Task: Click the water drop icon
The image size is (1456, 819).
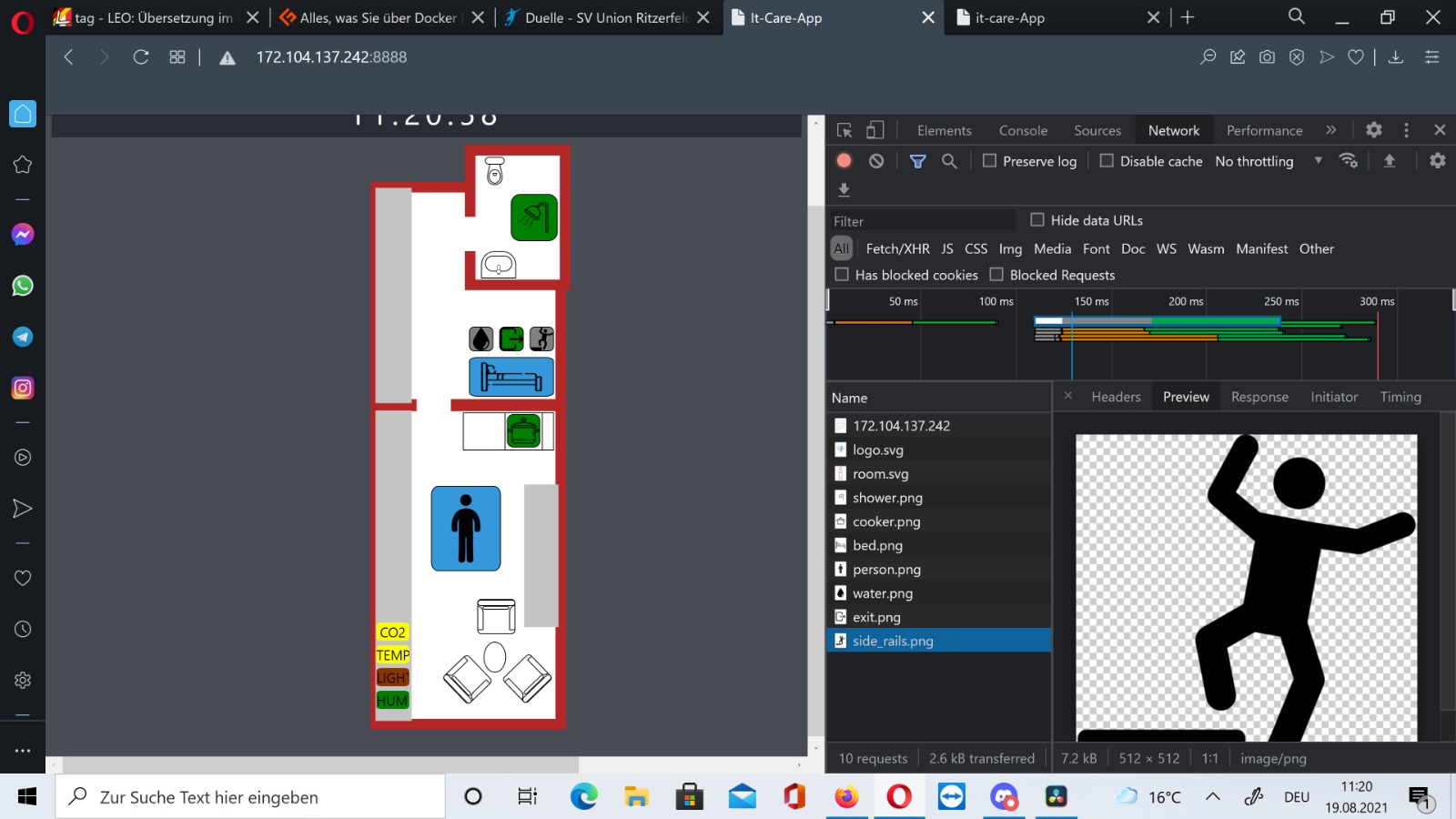Action: point(480,339)
